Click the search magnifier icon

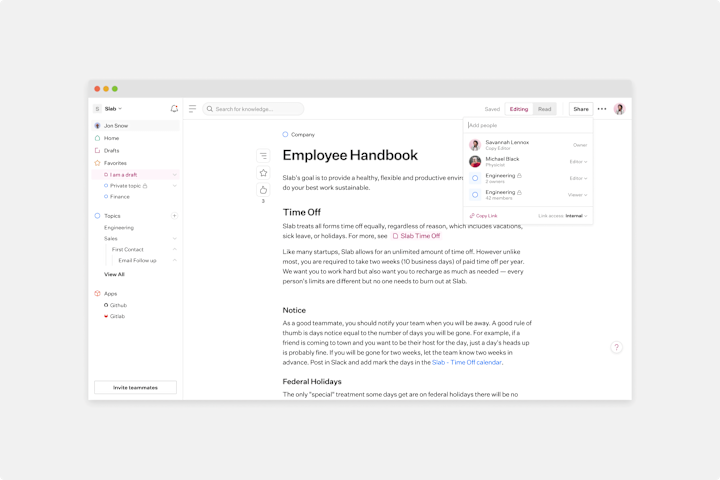pyautogui.click(x=210, y=109)
